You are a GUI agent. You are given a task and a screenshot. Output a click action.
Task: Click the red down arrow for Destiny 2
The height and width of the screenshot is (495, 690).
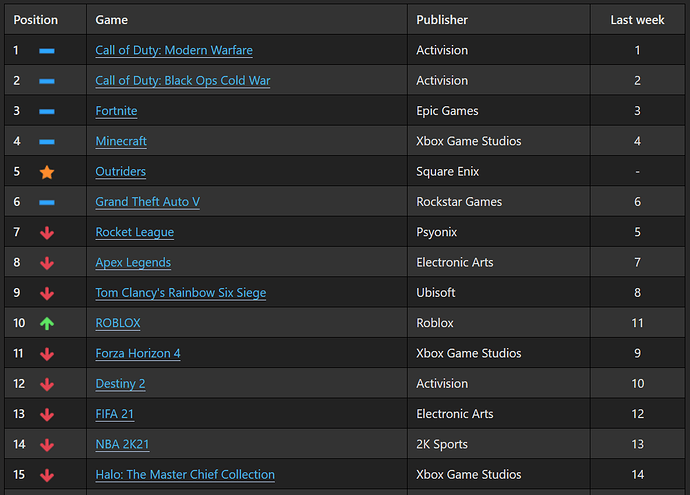tap(47, 384)
